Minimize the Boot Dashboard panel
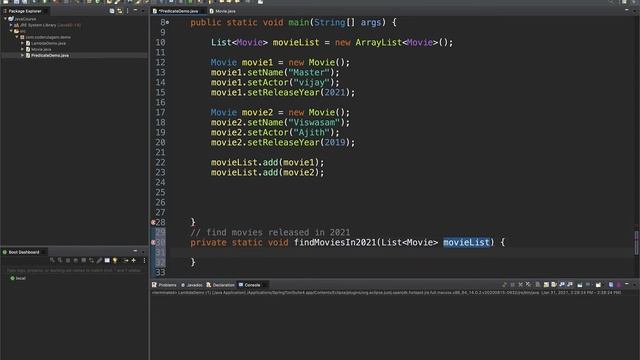Viewport: 640px width, 360px height. pyautogui.click(x=136, y=251)
